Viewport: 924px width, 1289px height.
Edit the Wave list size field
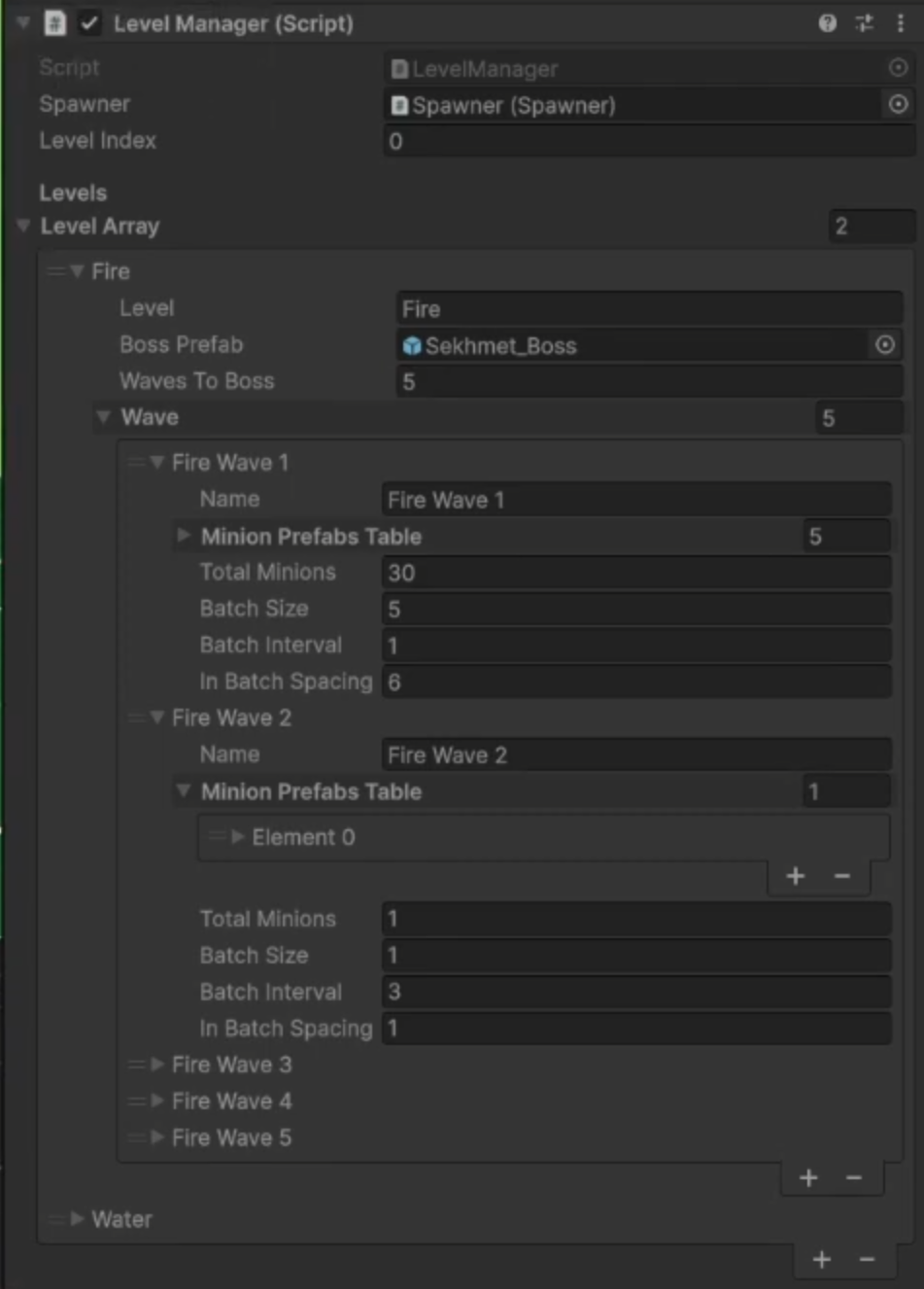(x=859, y=418)
